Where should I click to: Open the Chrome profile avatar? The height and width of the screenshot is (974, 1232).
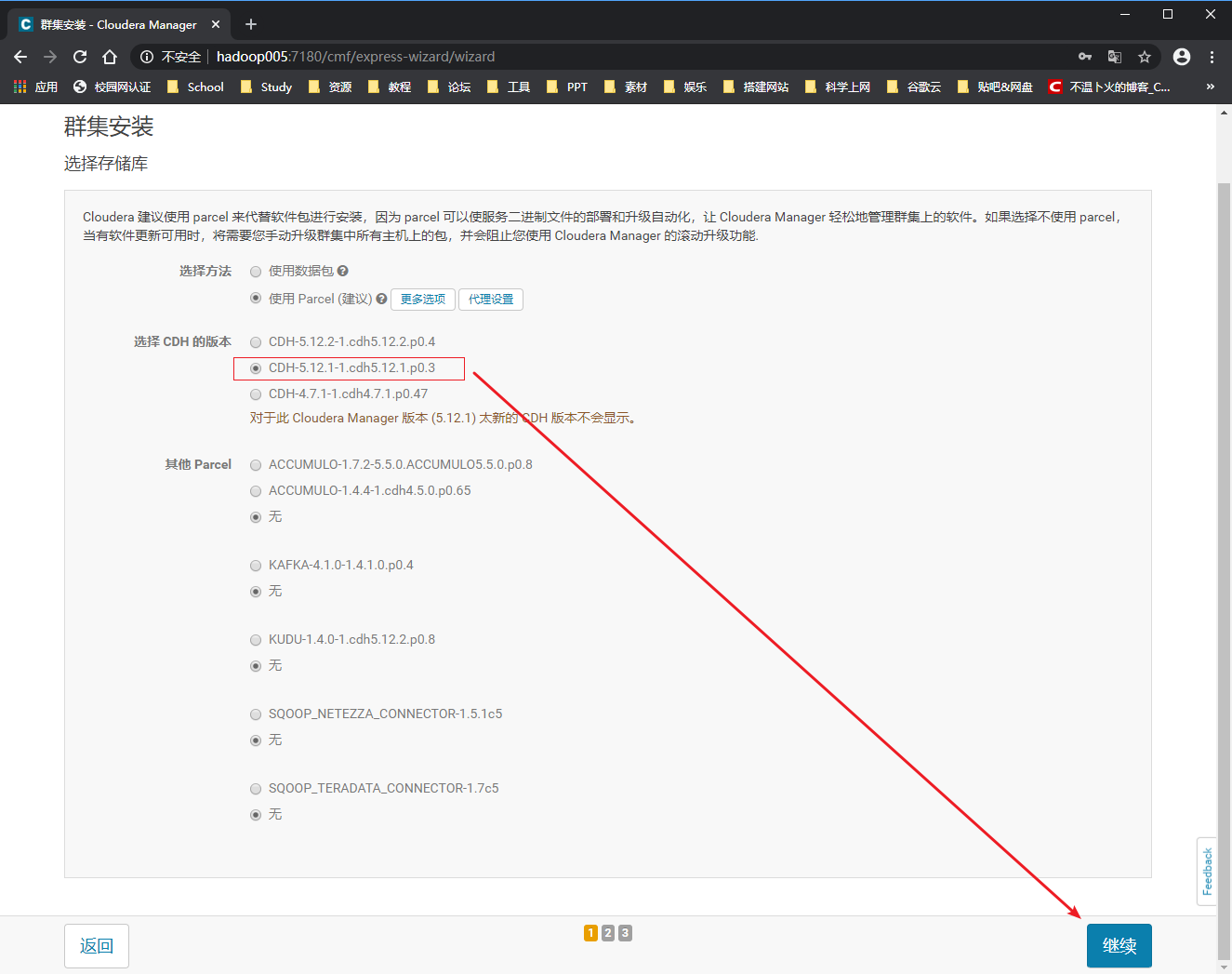tap(1182, 57)
